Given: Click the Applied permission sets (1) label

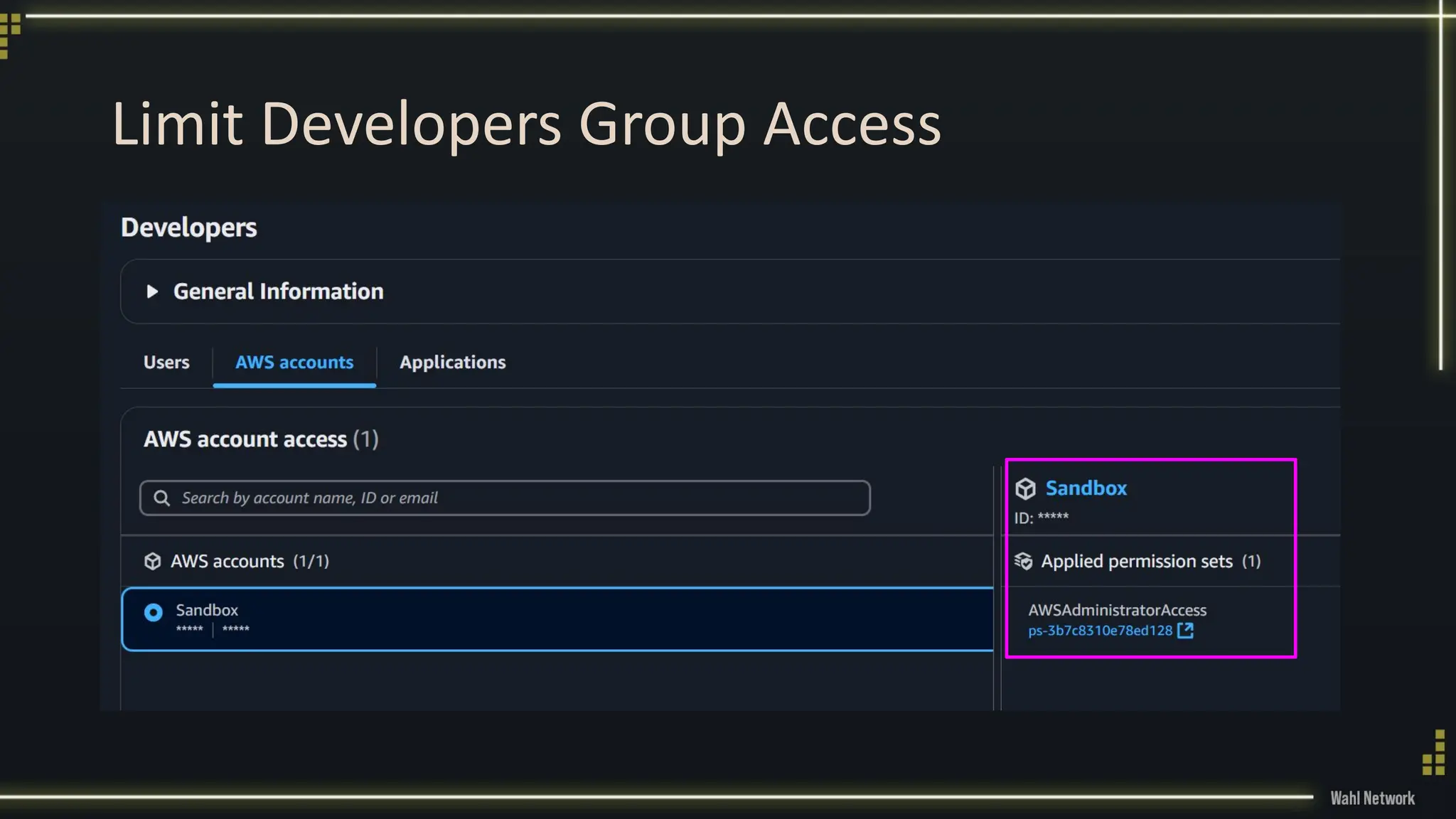Looking at the screenshot, I should [x=1150, y=561].
